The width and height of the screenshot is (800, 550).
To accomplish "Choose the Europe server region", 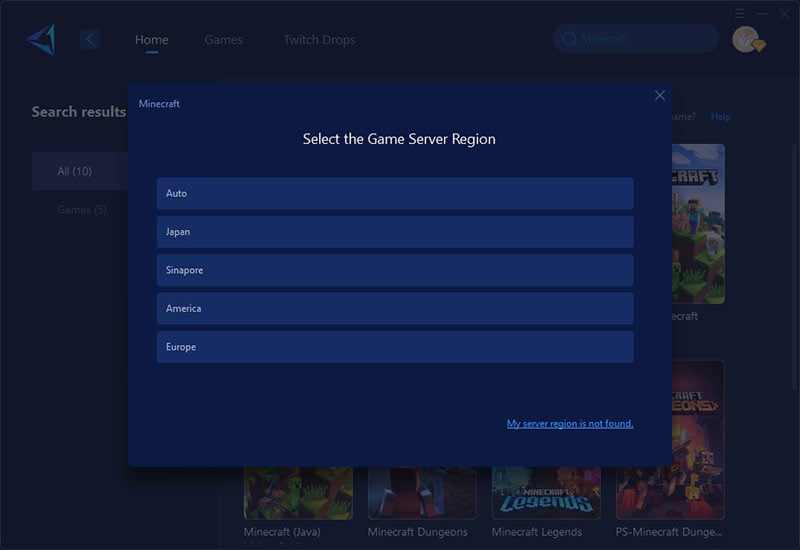I will (395, 347).
